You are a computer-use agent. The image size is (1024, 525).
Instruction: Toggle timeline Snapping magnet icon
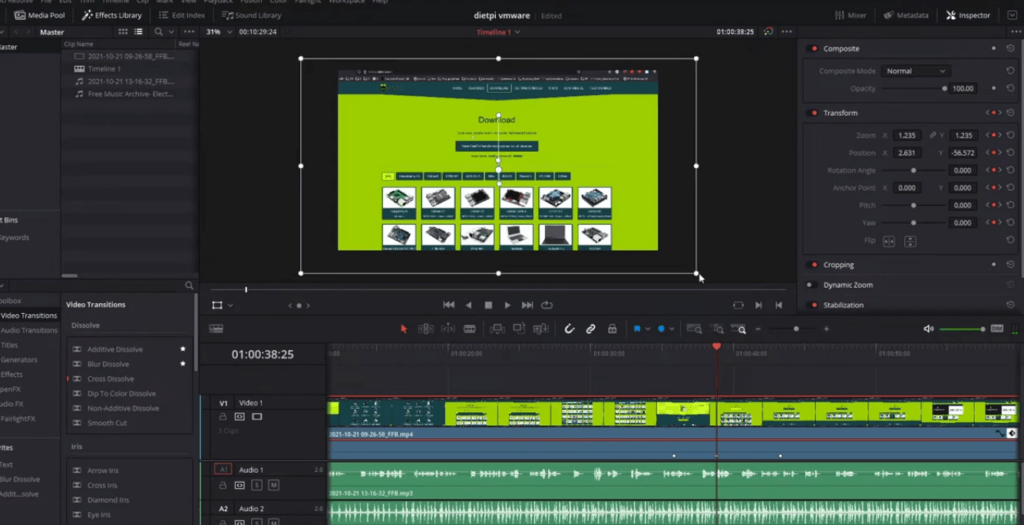click(x=569, y=329)
